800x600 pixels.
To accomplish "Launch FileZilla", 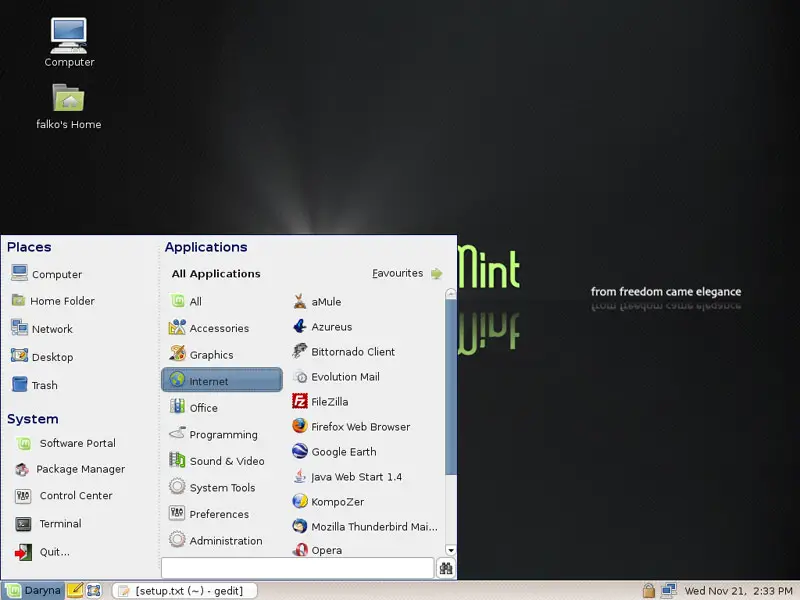I will click(x=320, y=402).
